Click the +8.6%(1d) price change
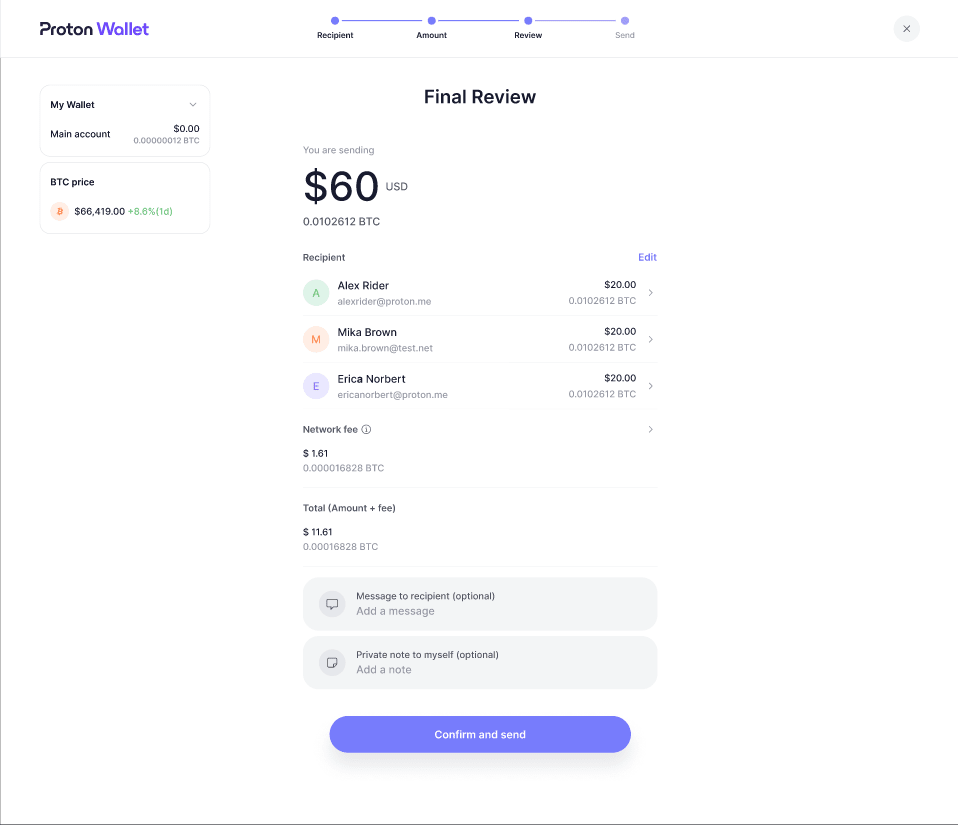 pos(150,211)
